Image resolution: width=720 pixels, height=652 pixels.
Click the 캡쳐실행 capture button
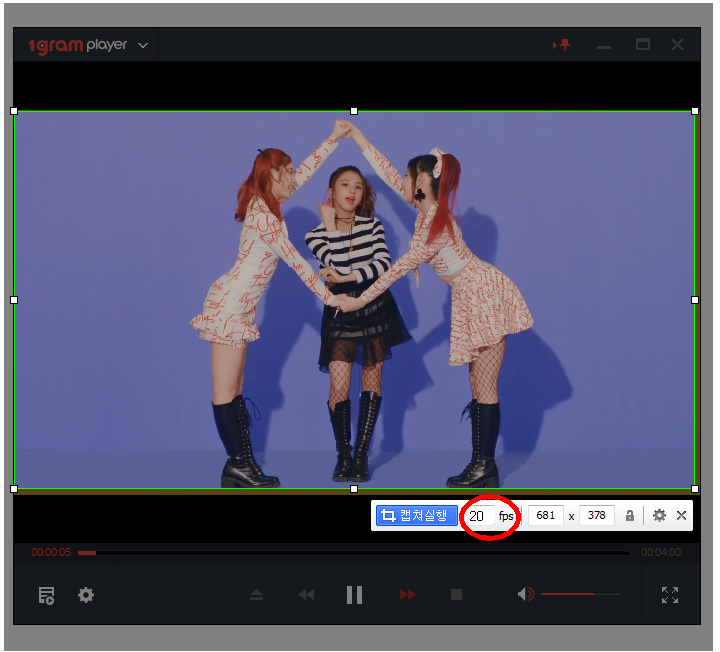(x=416, y=515)
